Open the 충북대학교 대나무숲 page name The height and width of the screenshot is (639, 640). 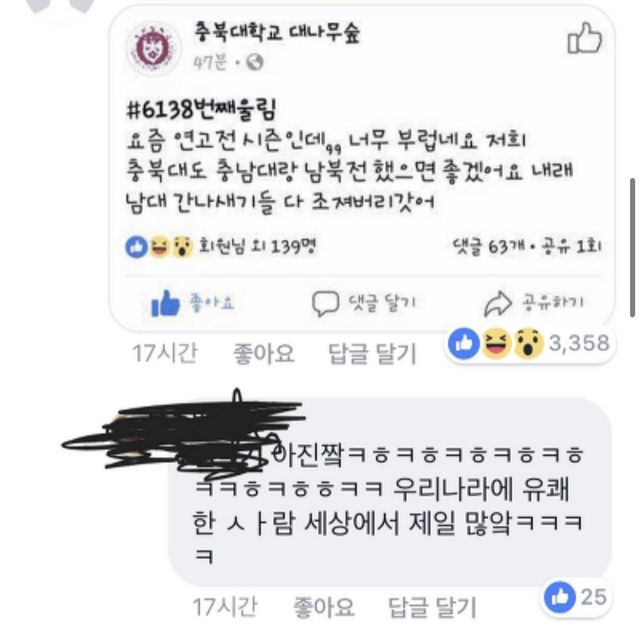(277, 33)
